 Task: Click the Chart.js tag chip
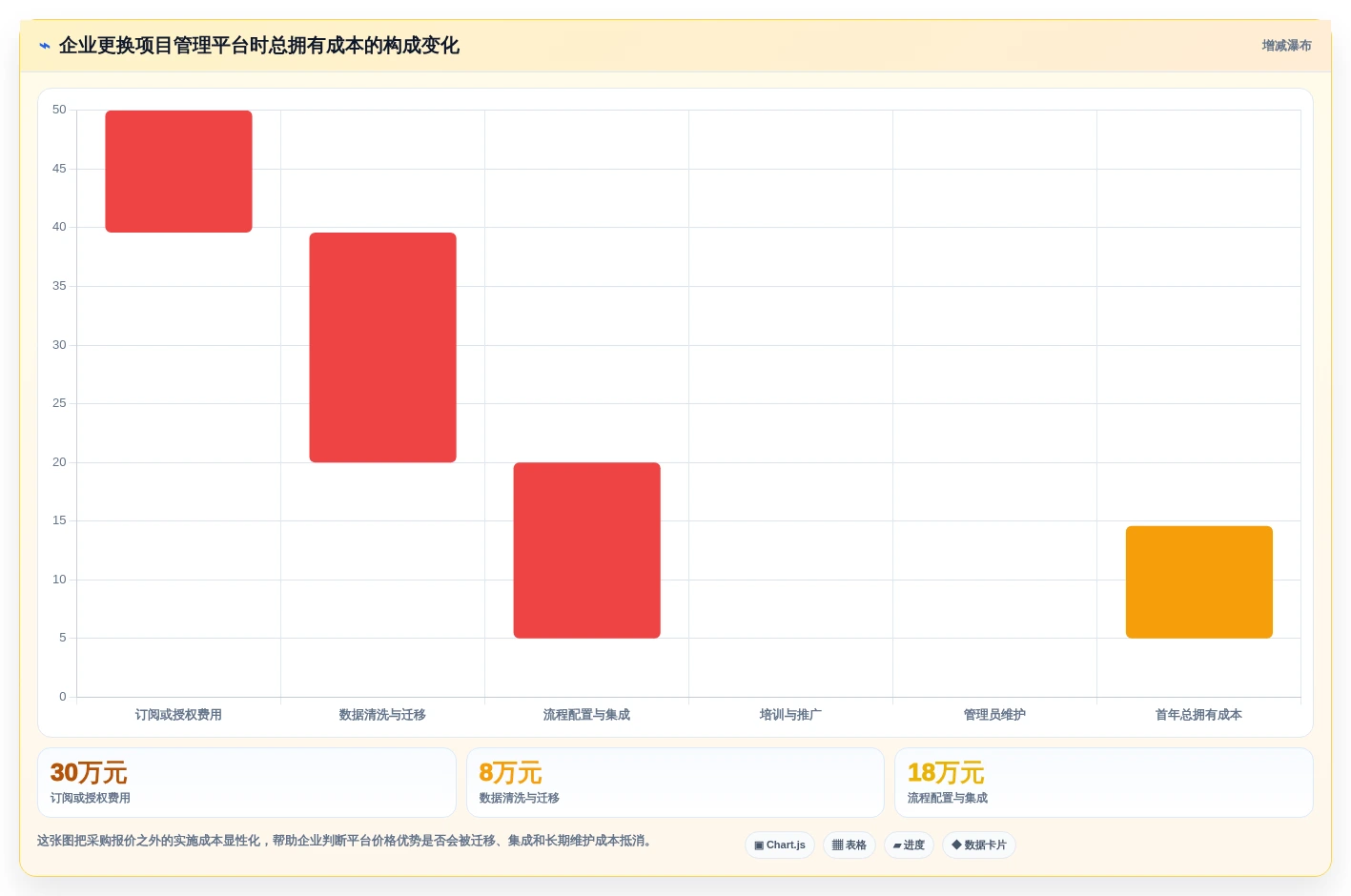(780, 845)
